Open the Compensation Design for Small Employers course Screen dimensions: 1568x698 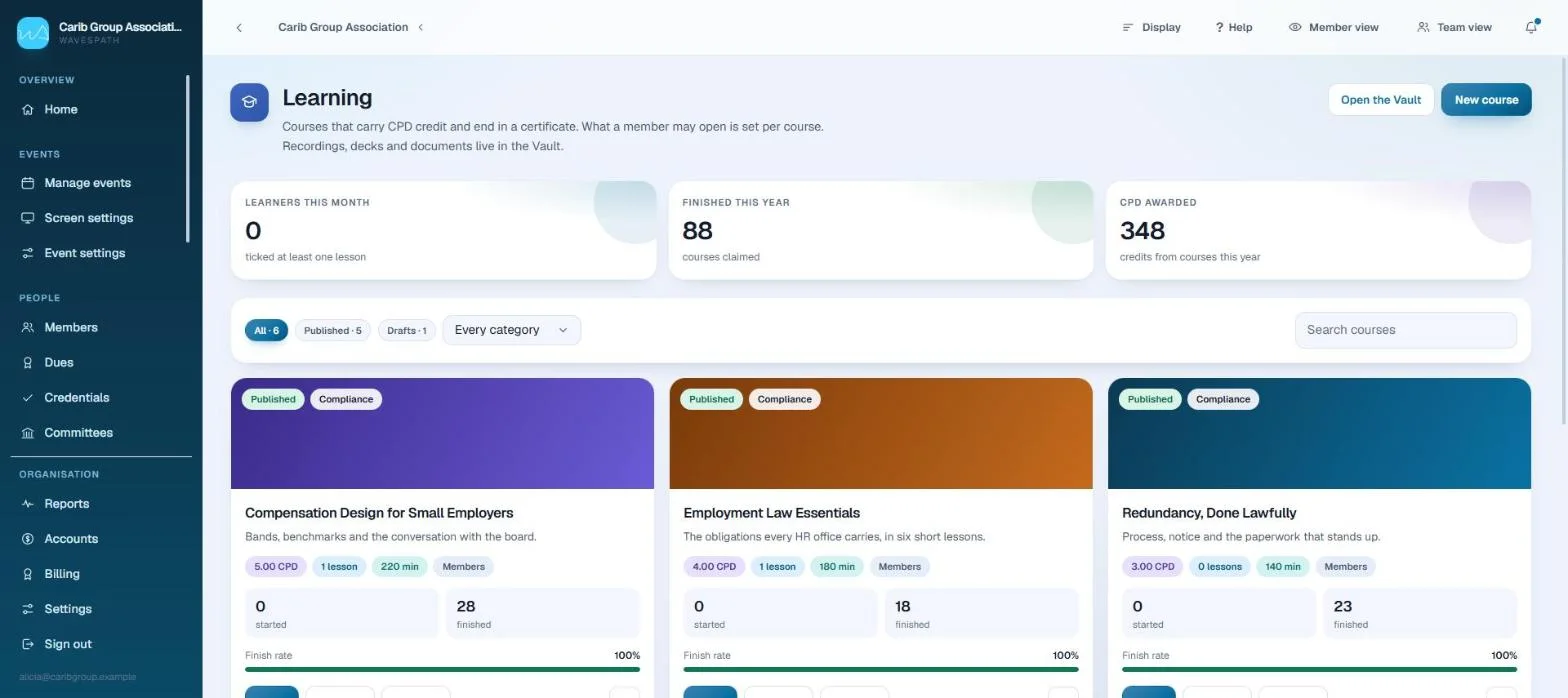[379, 513]
